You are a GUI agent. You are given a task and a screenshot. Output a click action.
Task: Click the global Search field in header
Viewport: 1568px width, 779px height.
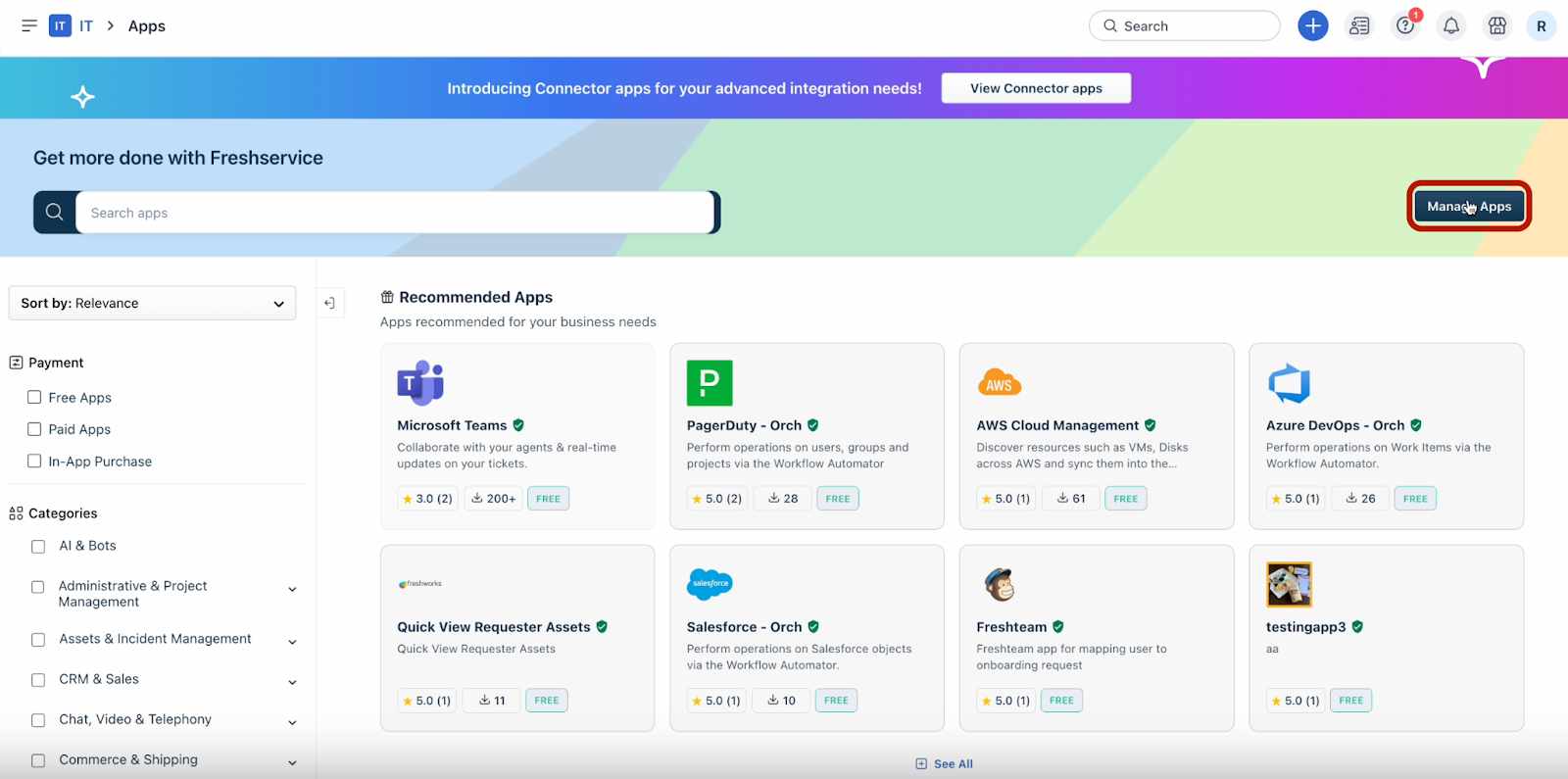[1184, 25]
